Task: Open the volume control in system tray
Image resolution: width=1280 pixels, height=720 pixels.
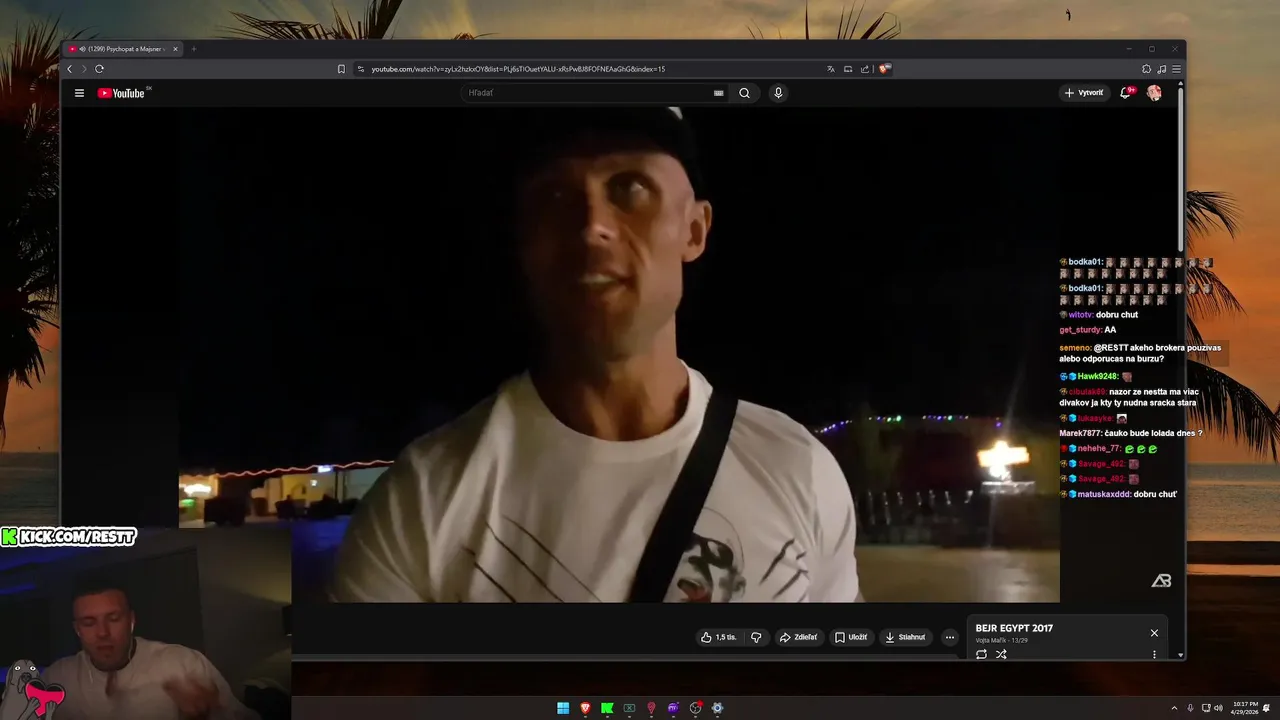Action: pyautogui.click(x=1218, y=708)
